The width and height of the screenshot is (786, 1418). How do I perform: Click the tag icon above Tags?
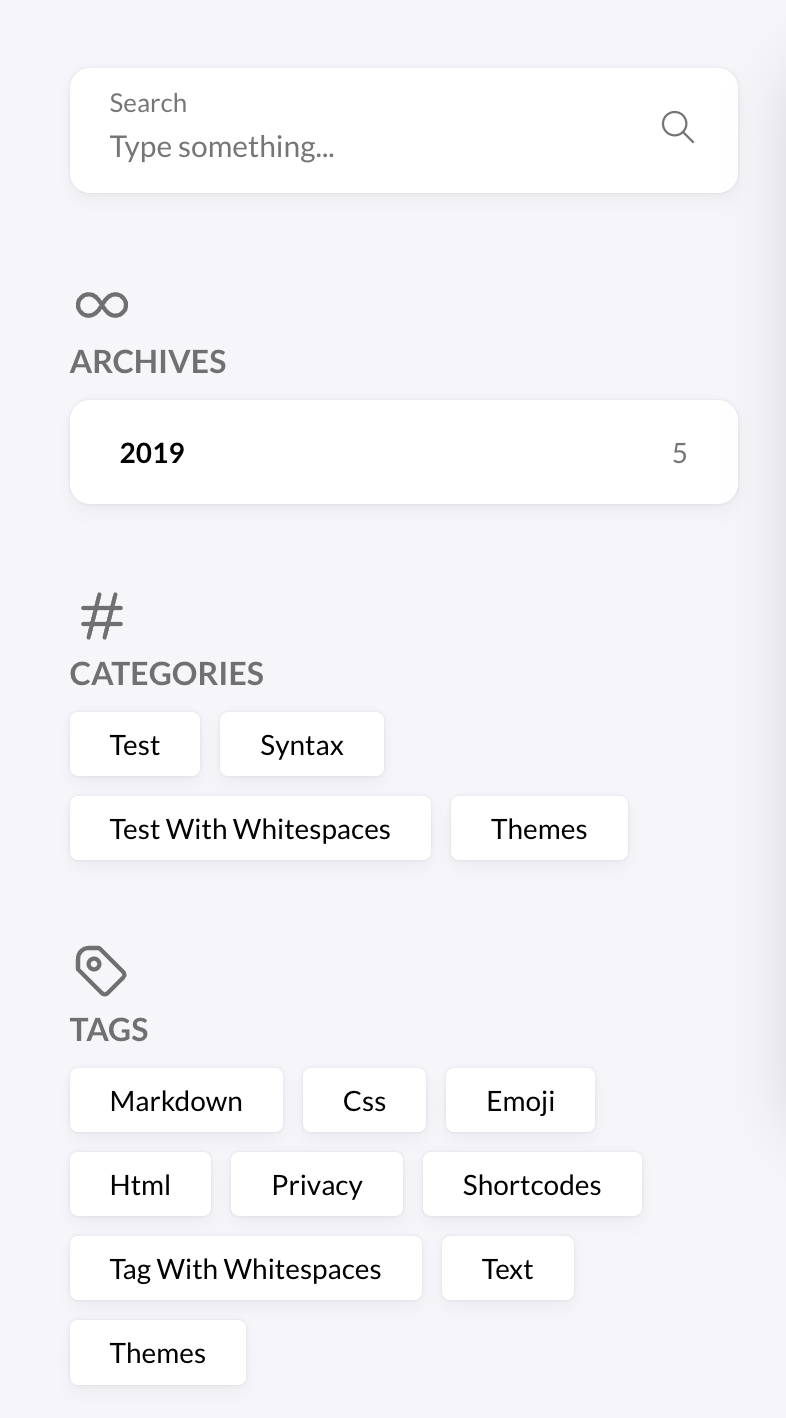tap(101, 971)
